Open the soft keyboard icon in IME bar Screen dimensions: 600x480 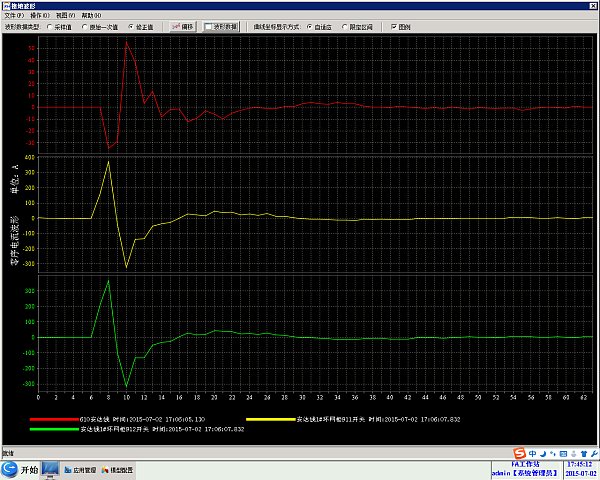tap(563, 454)
